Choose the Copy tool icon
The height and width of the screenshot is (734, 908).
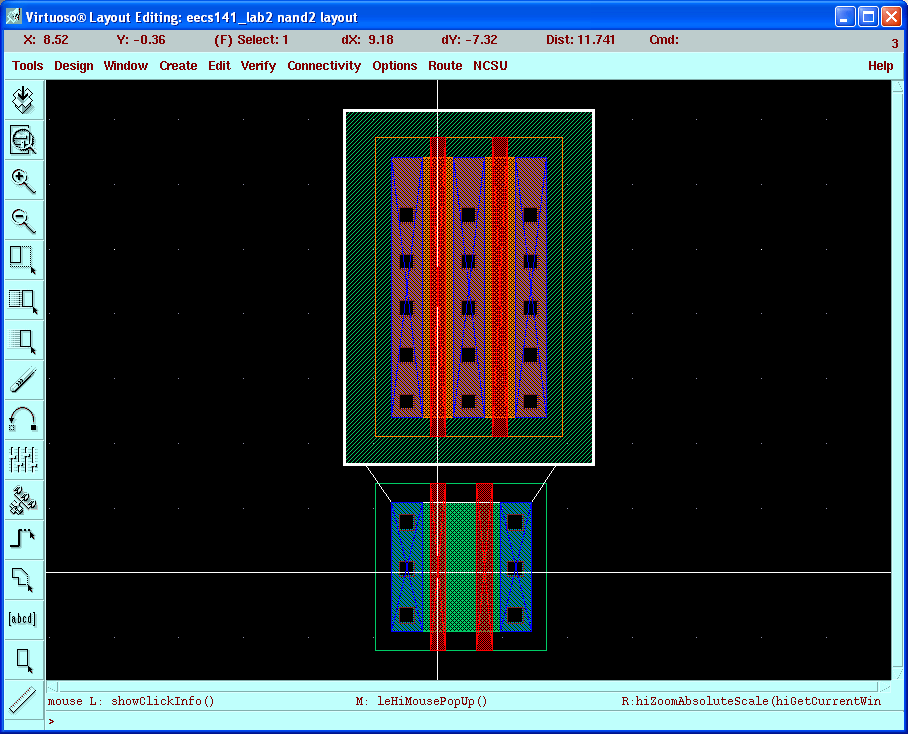pyautogui.click(x=23, y=299)
